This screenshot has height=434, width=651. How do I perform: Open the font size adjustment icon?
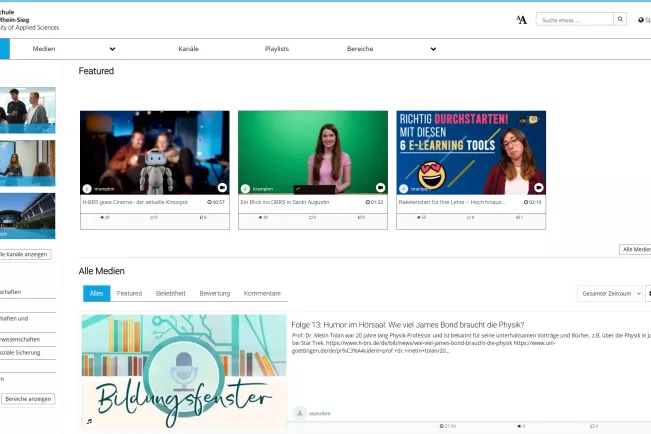[521, 20]
